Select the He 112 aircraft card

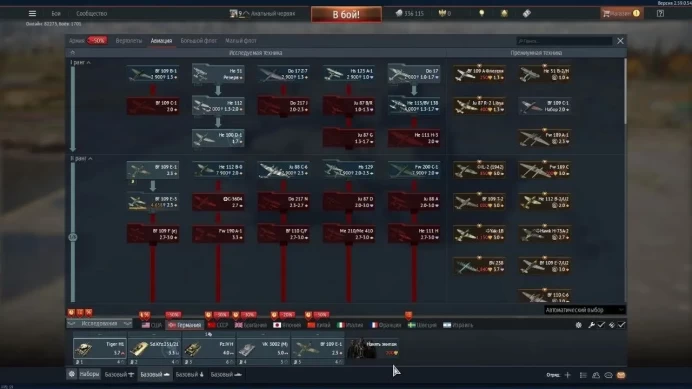tap(218, 106)
